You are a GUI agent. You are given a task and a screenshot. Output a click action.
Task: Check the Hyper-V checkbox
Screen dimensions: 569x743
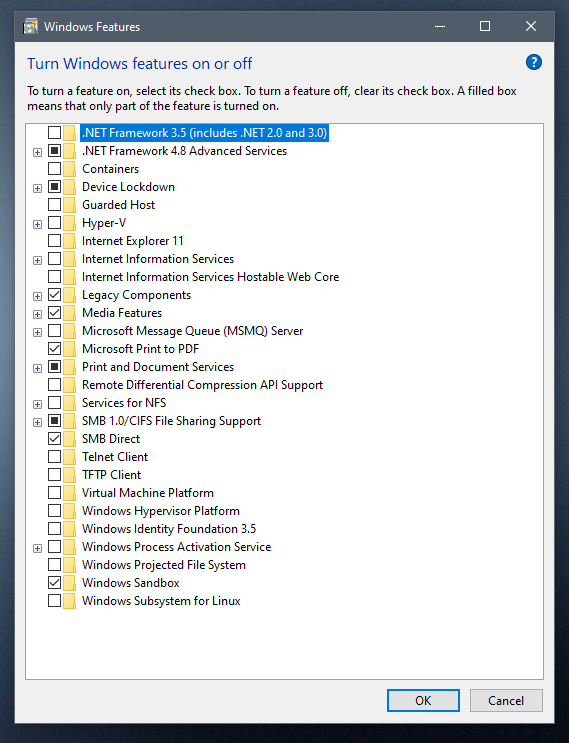(x=54, y=223)
